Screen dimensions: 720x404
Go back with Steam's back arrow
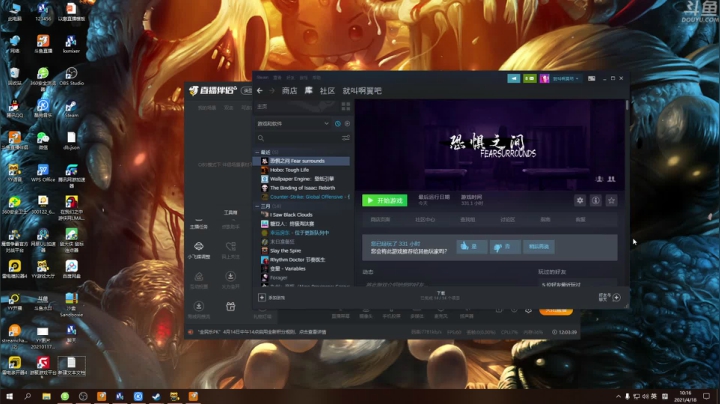pyautogui.click(x=260, y=91)
